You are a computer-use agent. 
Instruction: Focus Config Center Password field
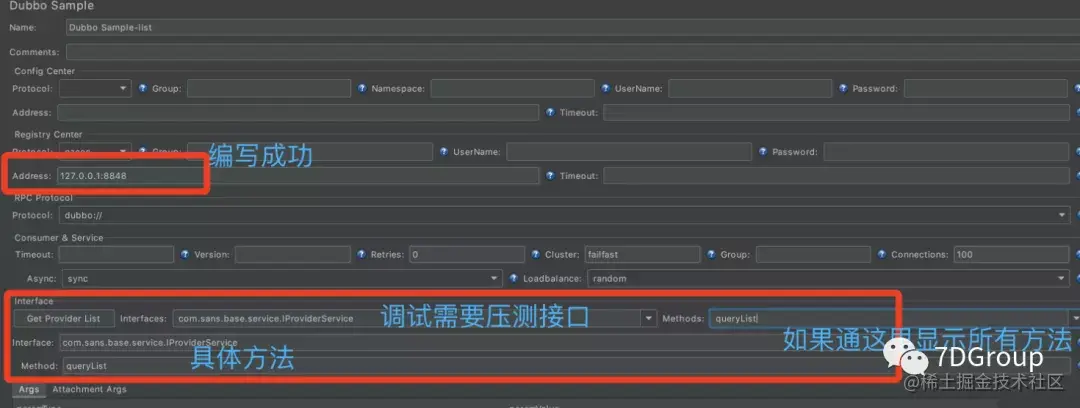[x=986, y=88]
